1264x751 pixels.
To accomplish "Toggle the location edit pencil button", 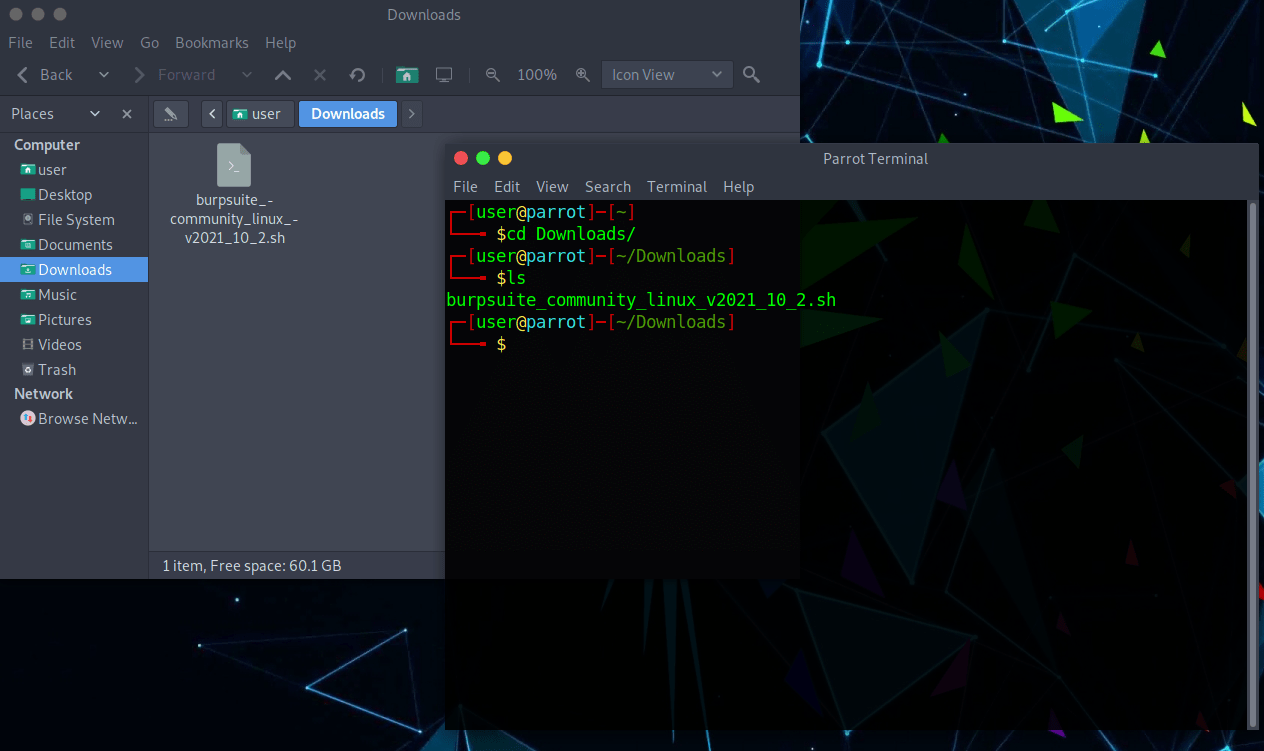I will tap(171, 114).
